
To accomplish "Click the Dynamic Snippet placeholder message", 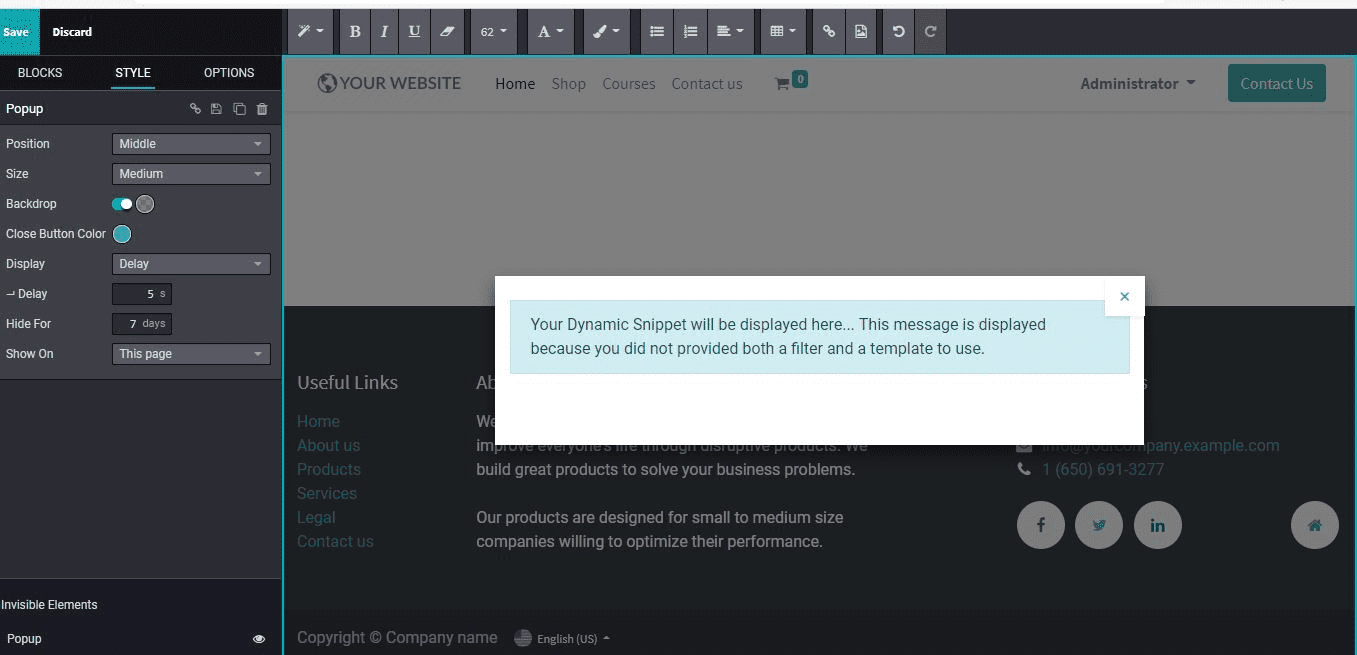I will point(820,337).
